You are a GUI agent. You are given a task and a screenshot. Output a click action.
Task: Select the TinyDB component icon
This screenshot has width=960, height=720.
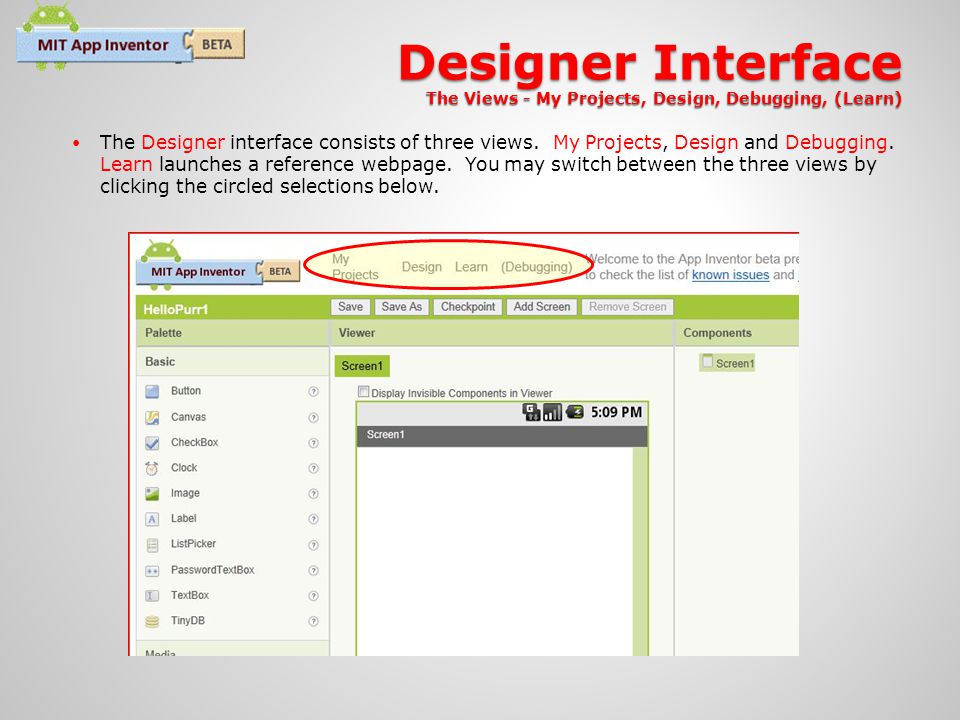tap(152, 621)
